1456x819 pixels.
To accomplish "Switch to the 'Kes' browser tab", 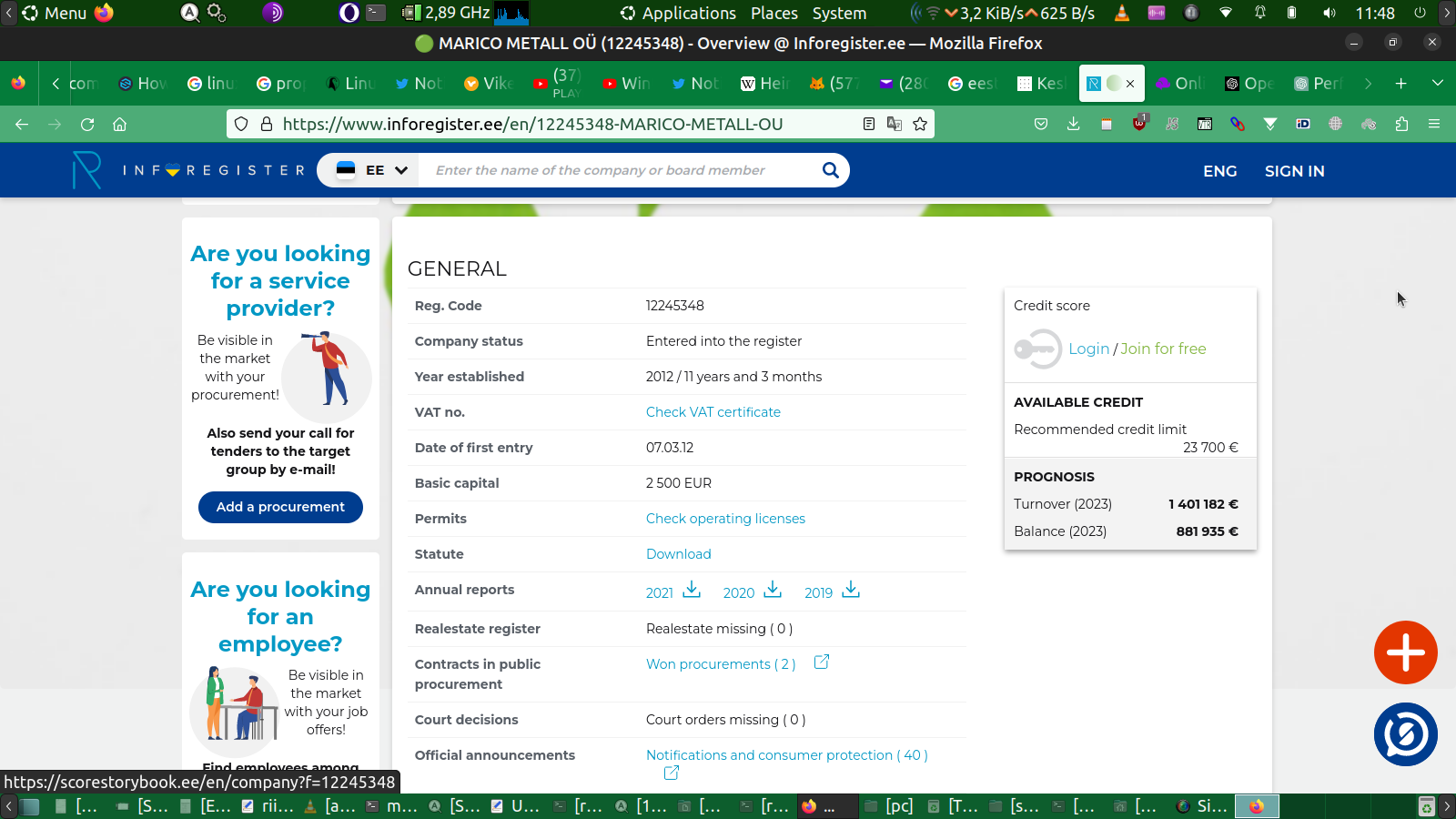I will (x=1041, y=84).
